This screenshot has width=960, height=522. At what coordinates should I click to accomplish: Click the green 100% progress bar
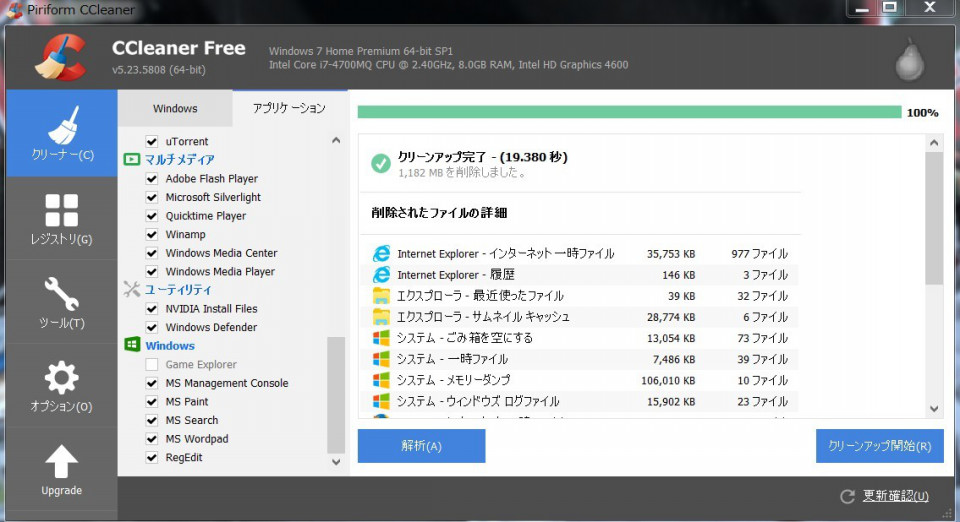629,112
